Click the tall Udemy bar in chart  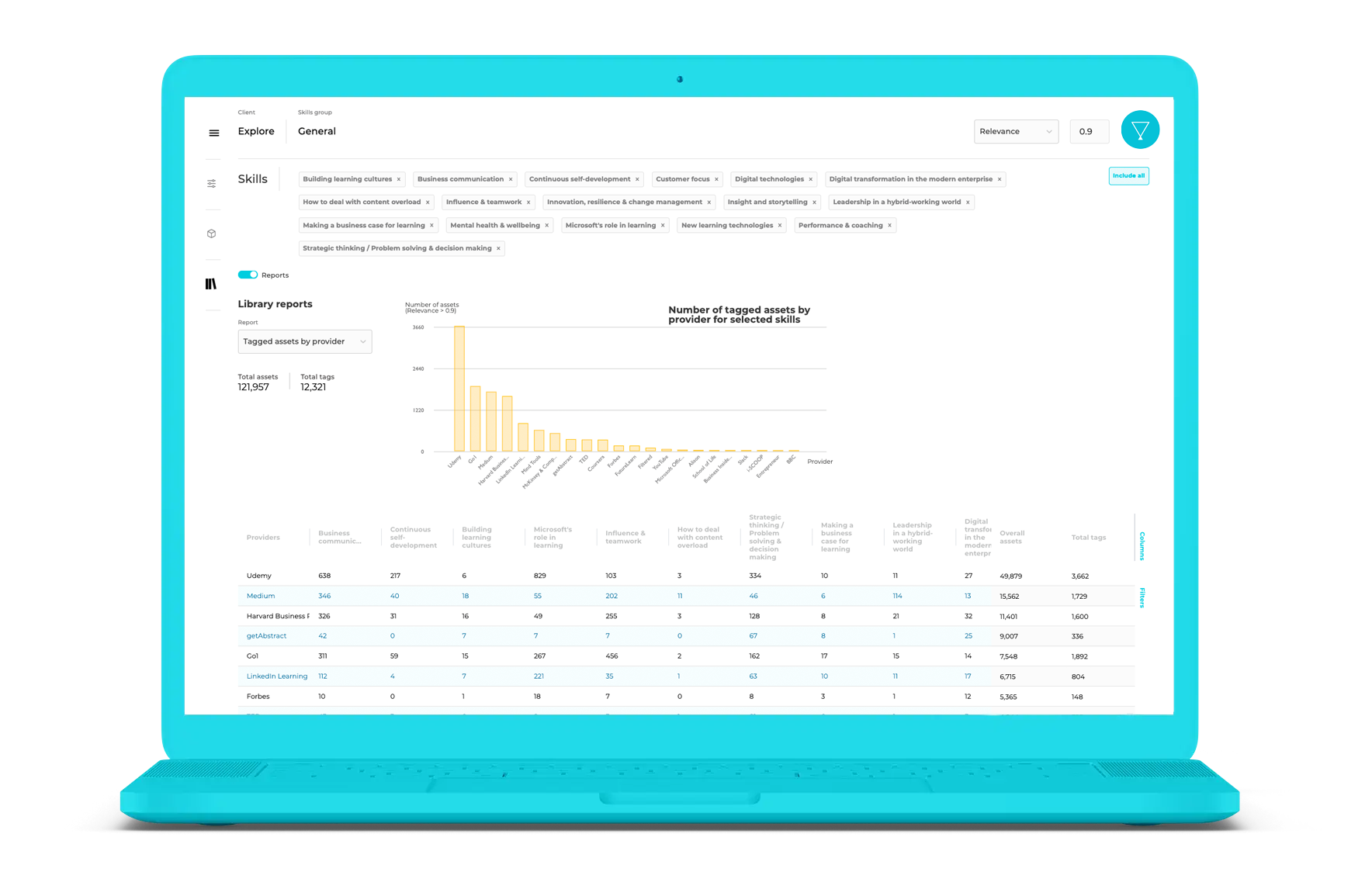[x=459, y=389]
